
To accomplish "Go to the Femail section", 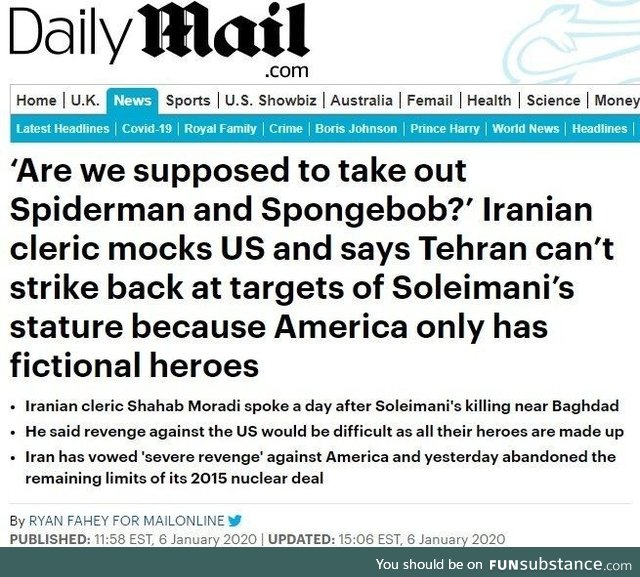I will (x=430, y=100).
